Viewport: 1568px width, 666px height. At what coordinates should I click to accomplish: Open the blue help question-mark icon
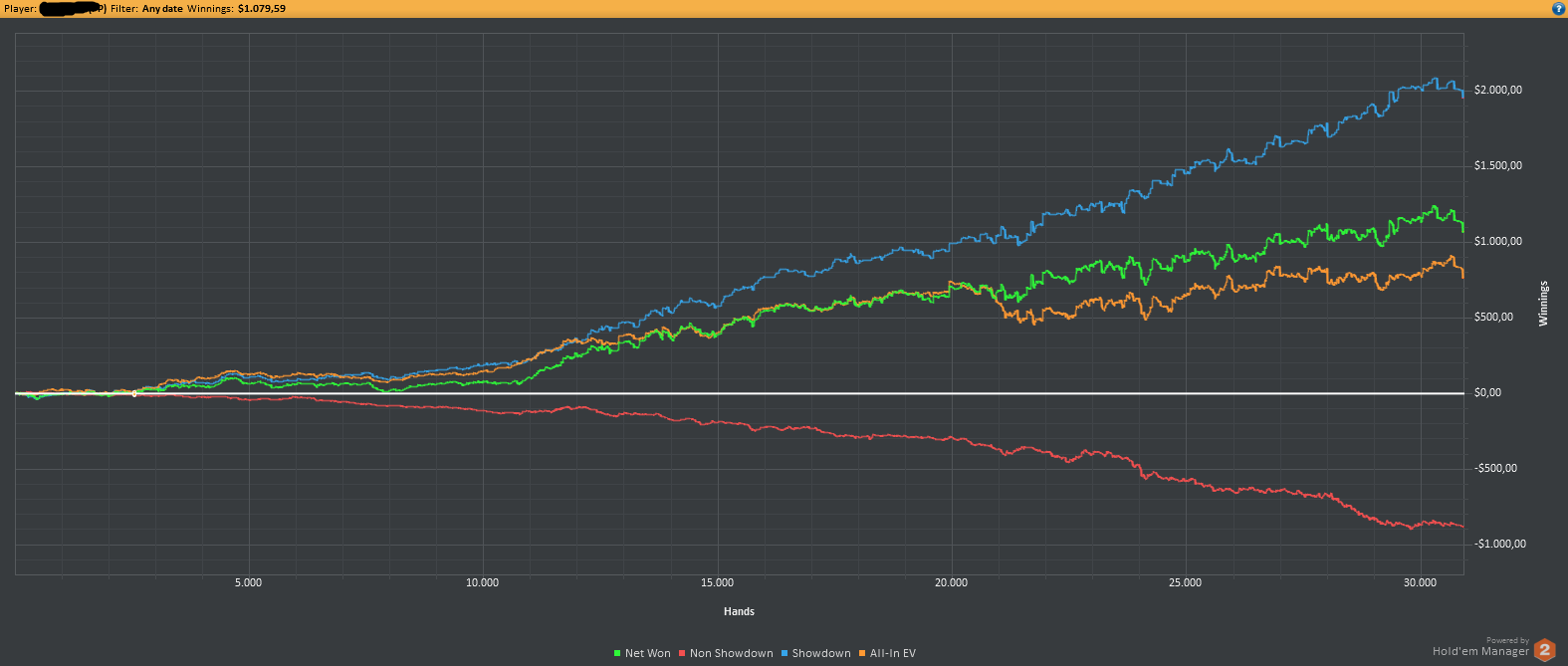pos(1558,8)
